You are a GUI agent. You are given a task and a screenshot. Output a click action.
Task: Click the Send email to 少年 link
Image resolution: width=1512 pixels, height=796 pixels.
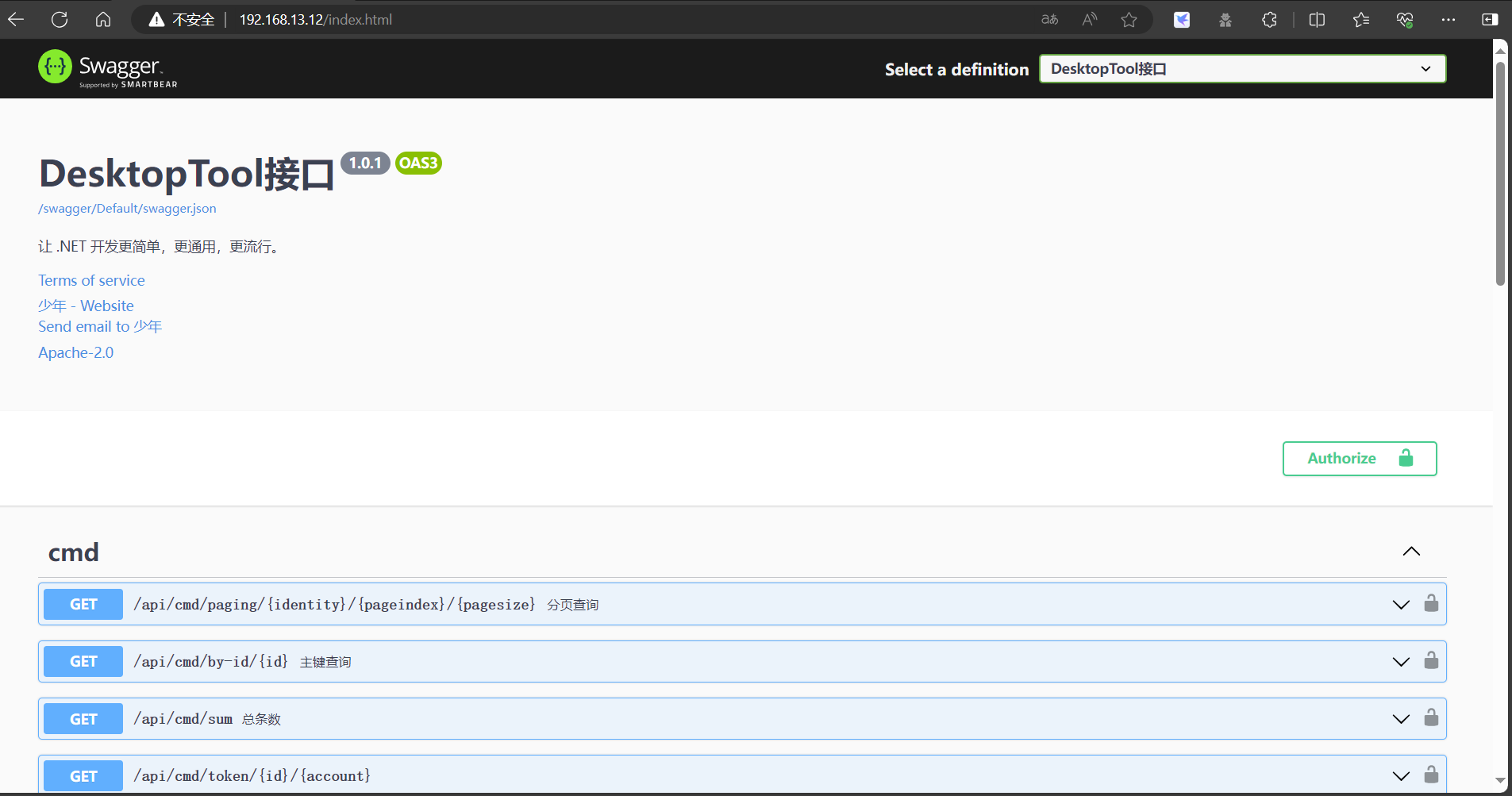point(100,326)
